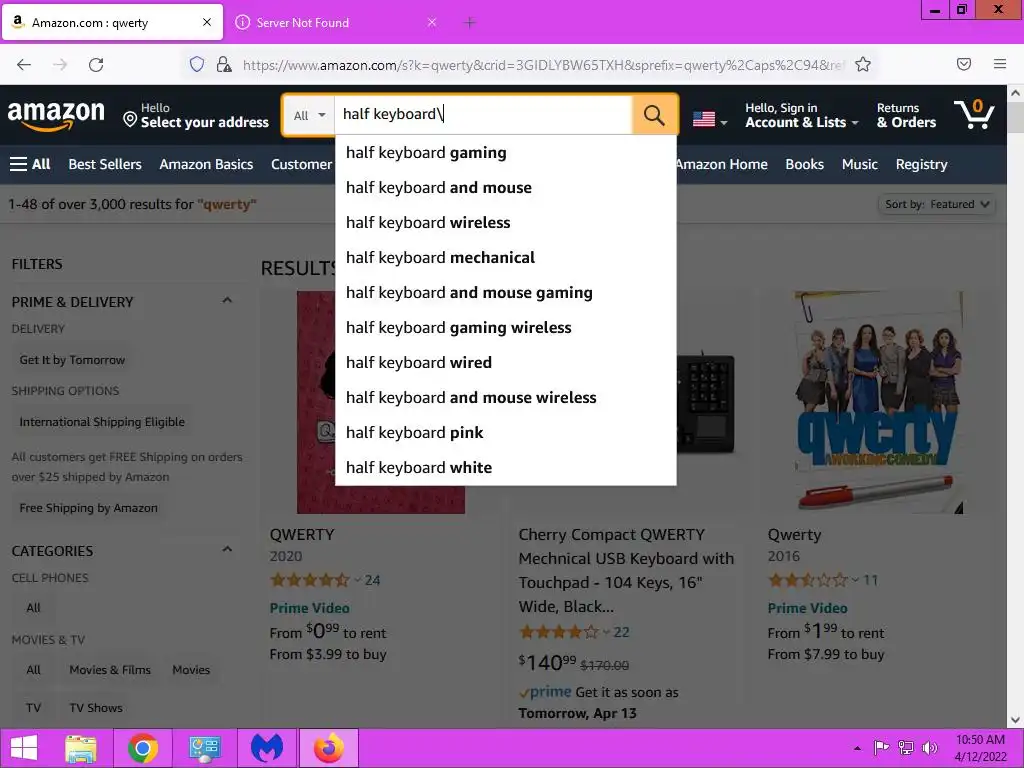The height and width of the screenshot is (768, 1024).
Task: Open a new tab with plus
Action: click(x=470, y=23)
